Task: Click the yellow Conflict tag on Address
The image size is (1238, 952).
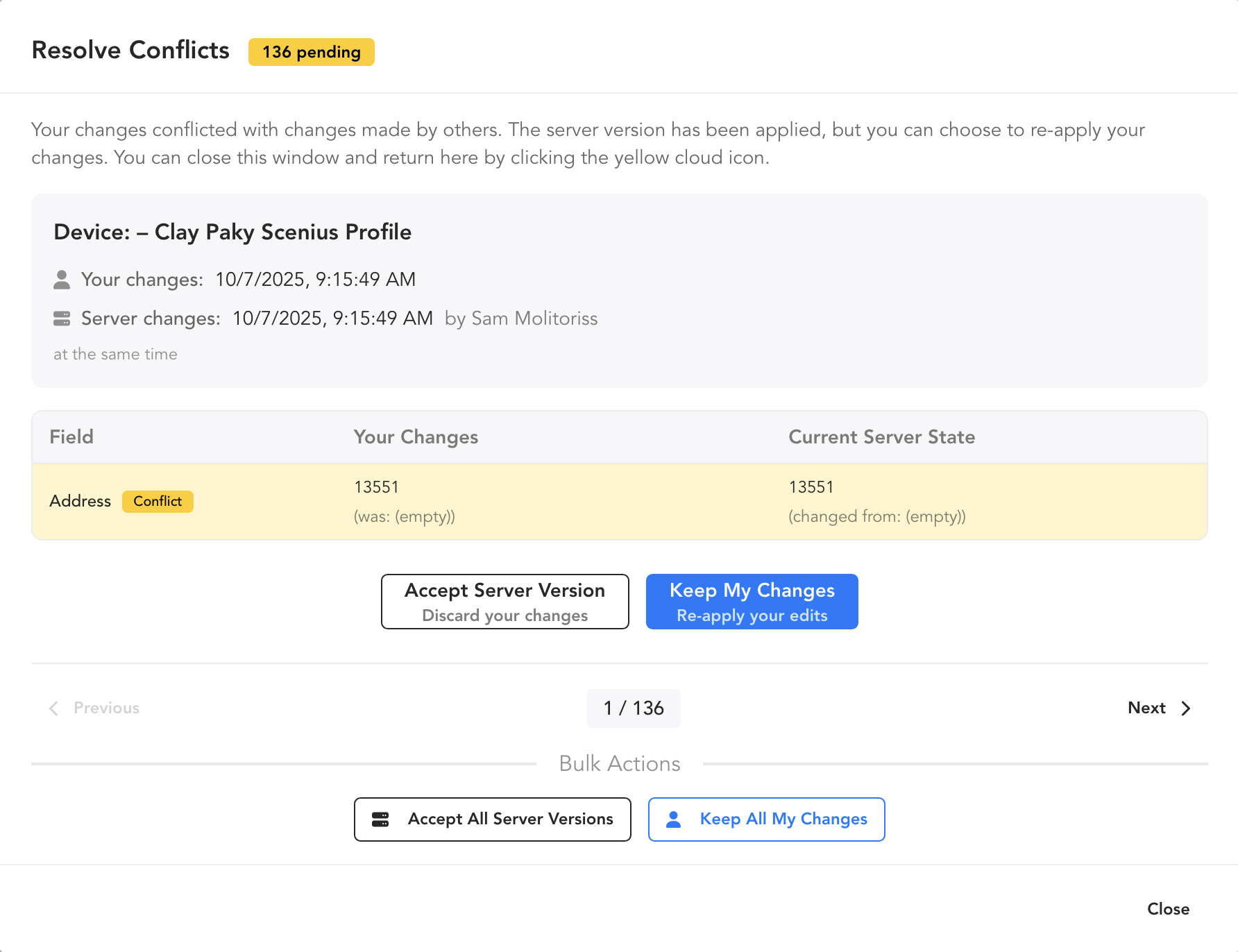Action: pyautogui.click(x=158, y=501)
